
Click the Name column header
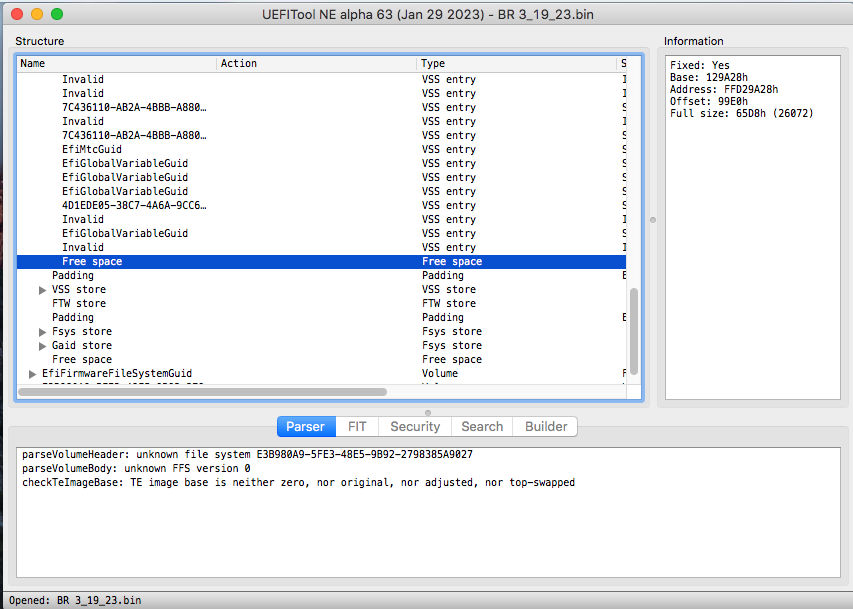click(x=116, y=64)
